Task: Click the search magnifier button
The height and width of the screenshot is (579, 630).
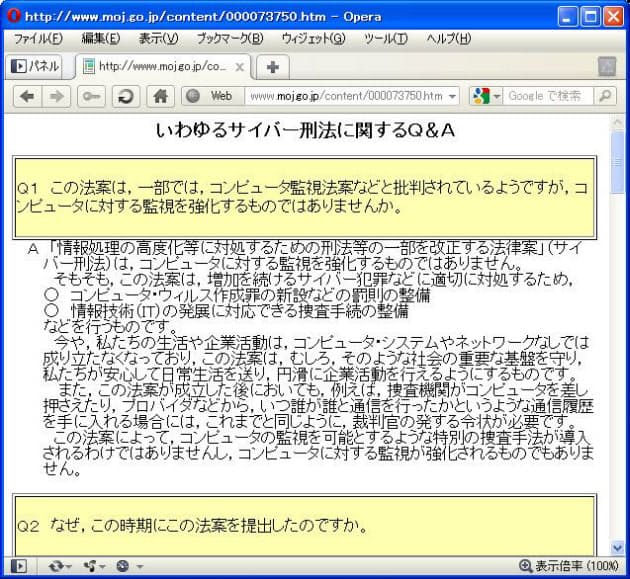Action: point(604,96)
